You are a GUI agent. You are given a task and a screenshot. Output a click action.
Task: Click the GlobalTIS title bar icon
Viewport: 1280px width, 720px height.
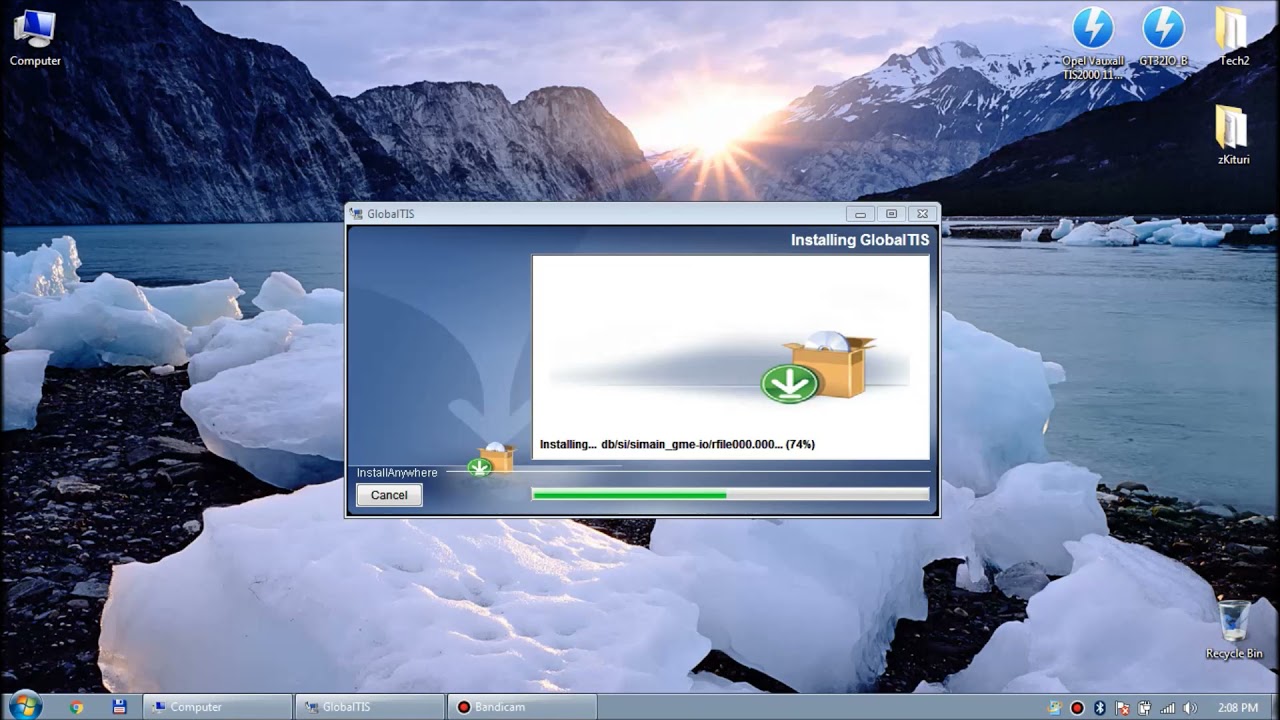[356, 214]
